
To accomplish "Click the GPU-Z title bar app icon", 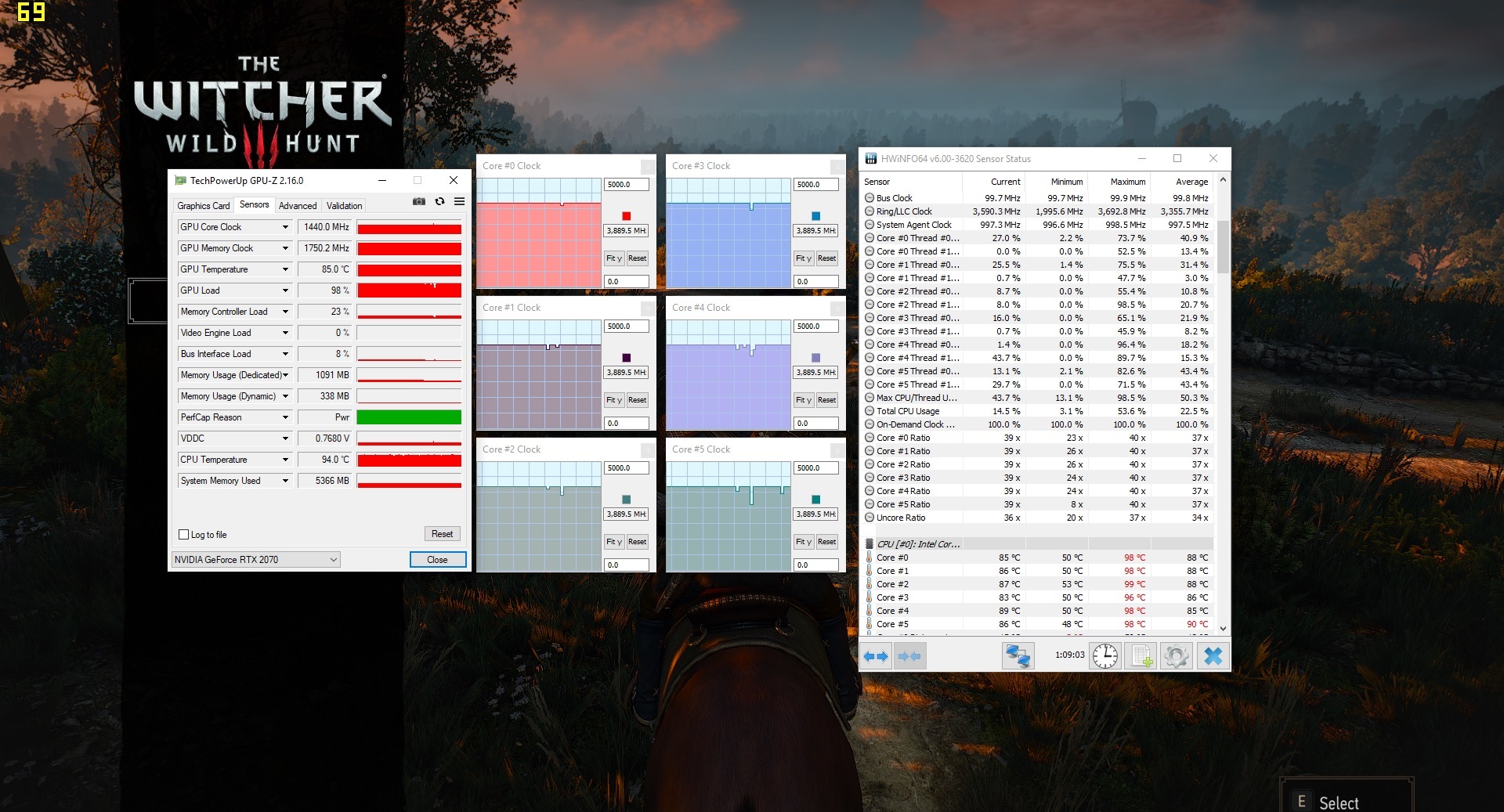I will click(180, 180).
